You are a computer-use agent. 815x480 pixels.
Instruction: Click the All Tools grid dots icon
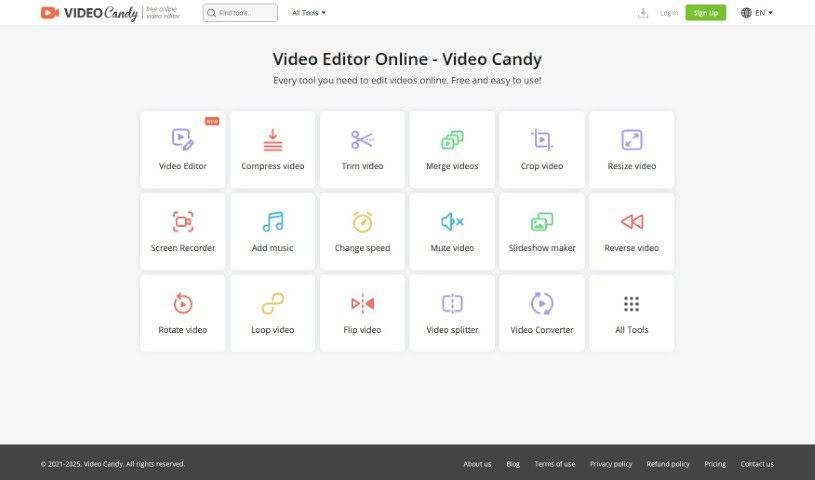632,304
